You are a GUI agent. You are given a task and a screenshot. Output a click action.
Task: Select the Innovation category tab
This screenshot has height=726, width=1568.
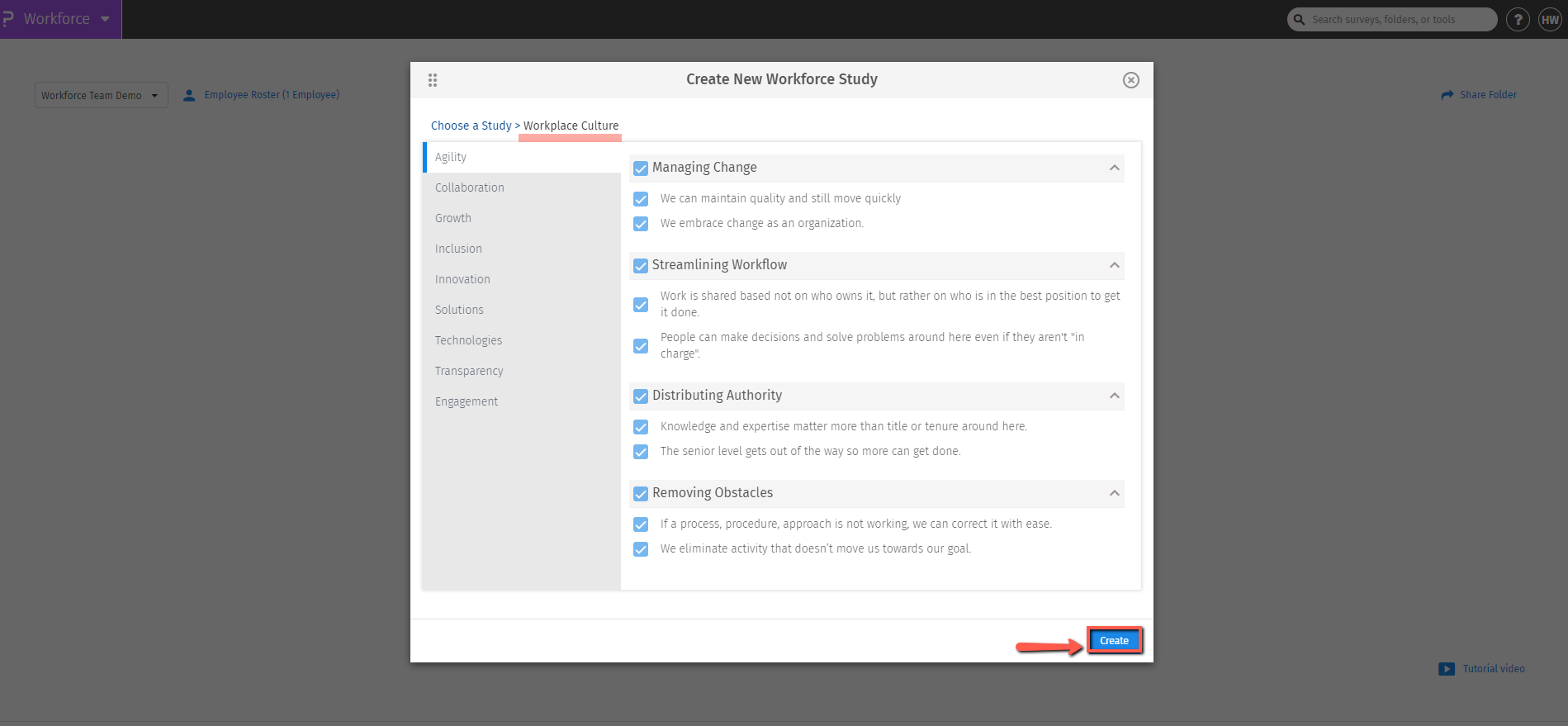(x=522, y=279)
